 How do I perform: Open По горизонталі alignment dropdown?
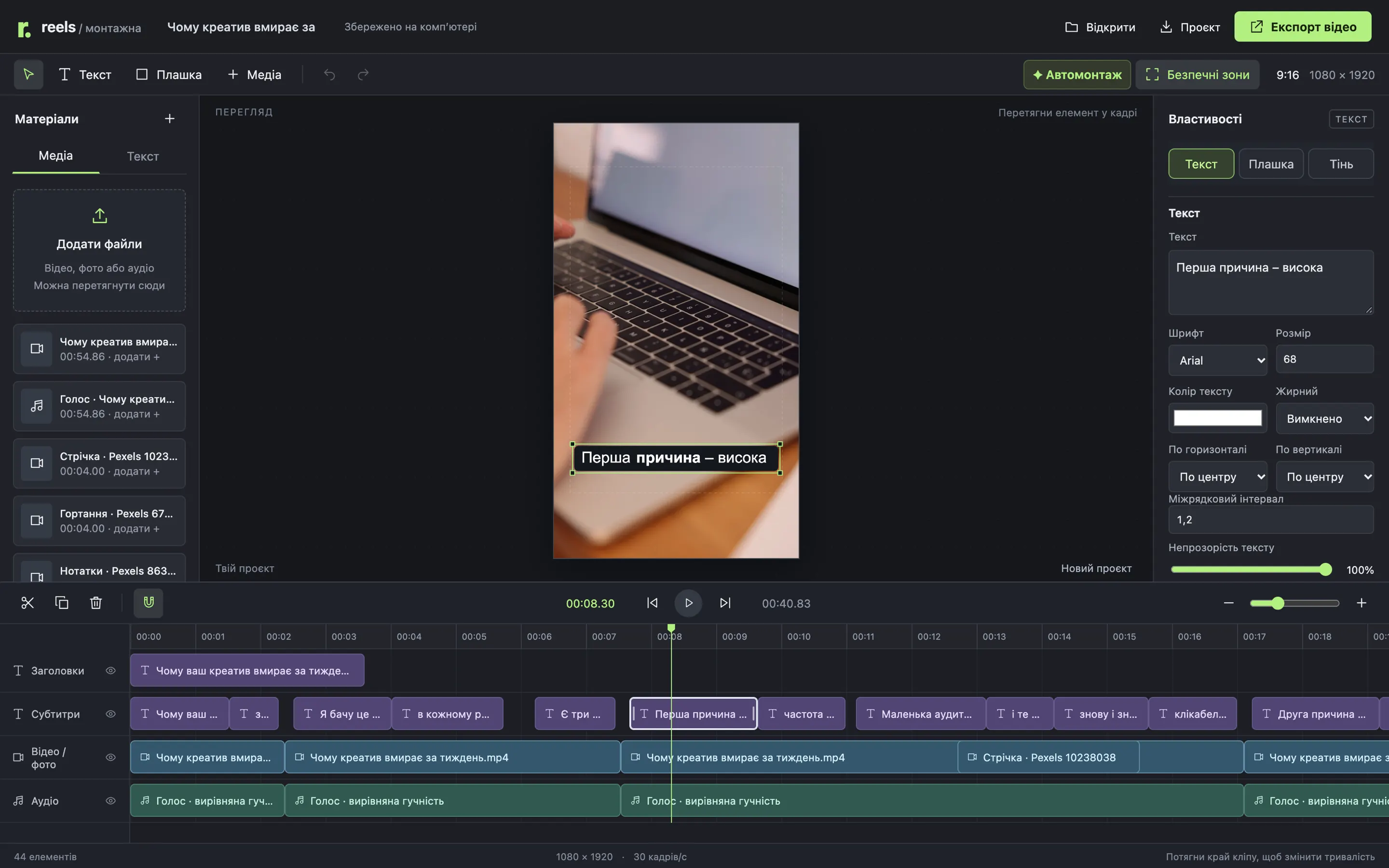[x=1217, y=476]
